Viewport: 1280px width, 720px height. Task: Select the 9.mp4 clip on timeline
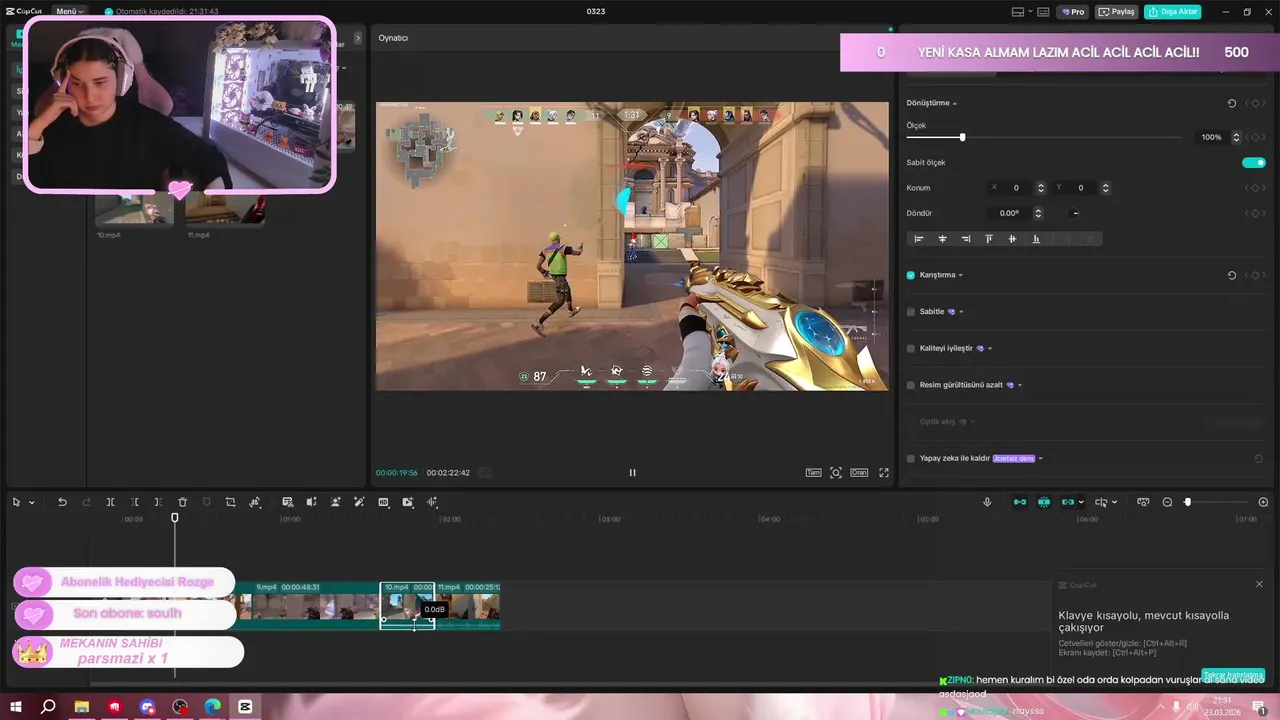pyautogui.click(x=315, y=606)
